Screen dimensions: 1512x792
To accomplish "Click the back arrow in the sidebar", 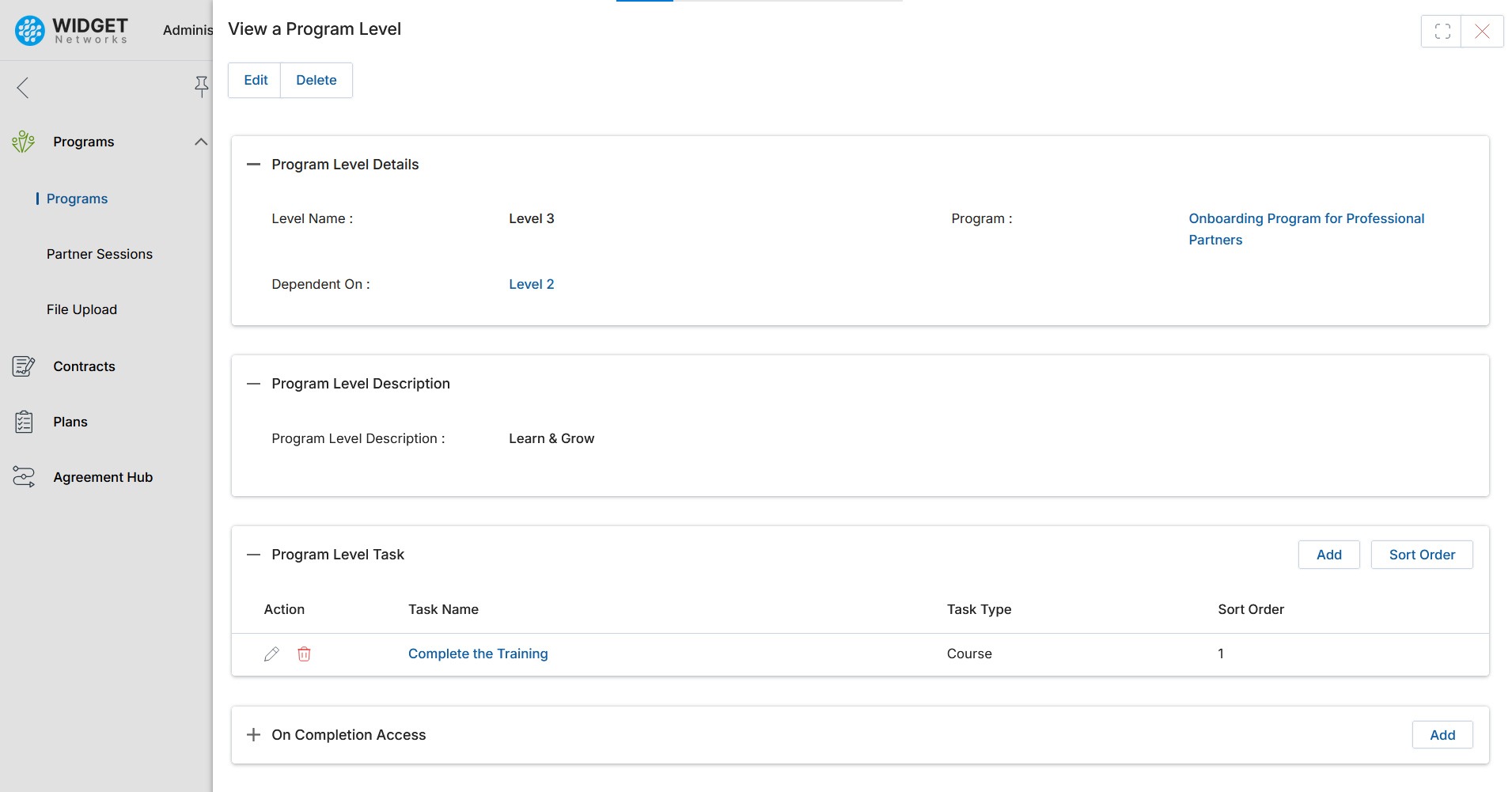I will (x=23, y=87).
